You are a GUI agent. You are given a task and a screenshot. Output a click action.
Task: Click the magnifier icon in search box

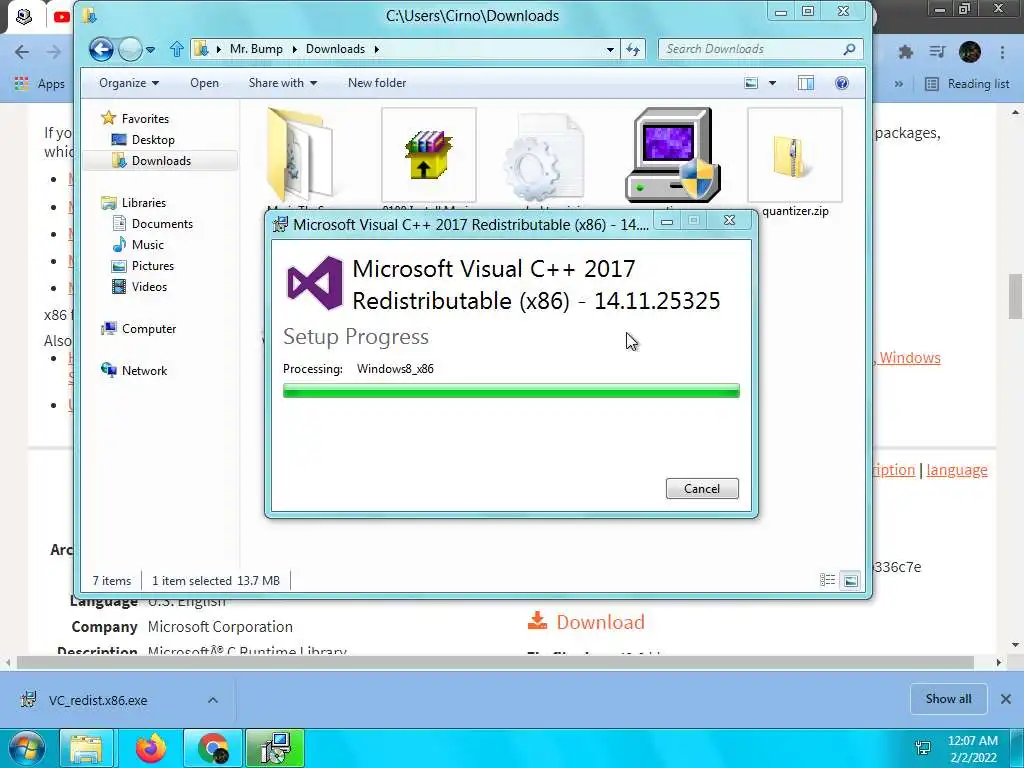[x=849, y=49]
